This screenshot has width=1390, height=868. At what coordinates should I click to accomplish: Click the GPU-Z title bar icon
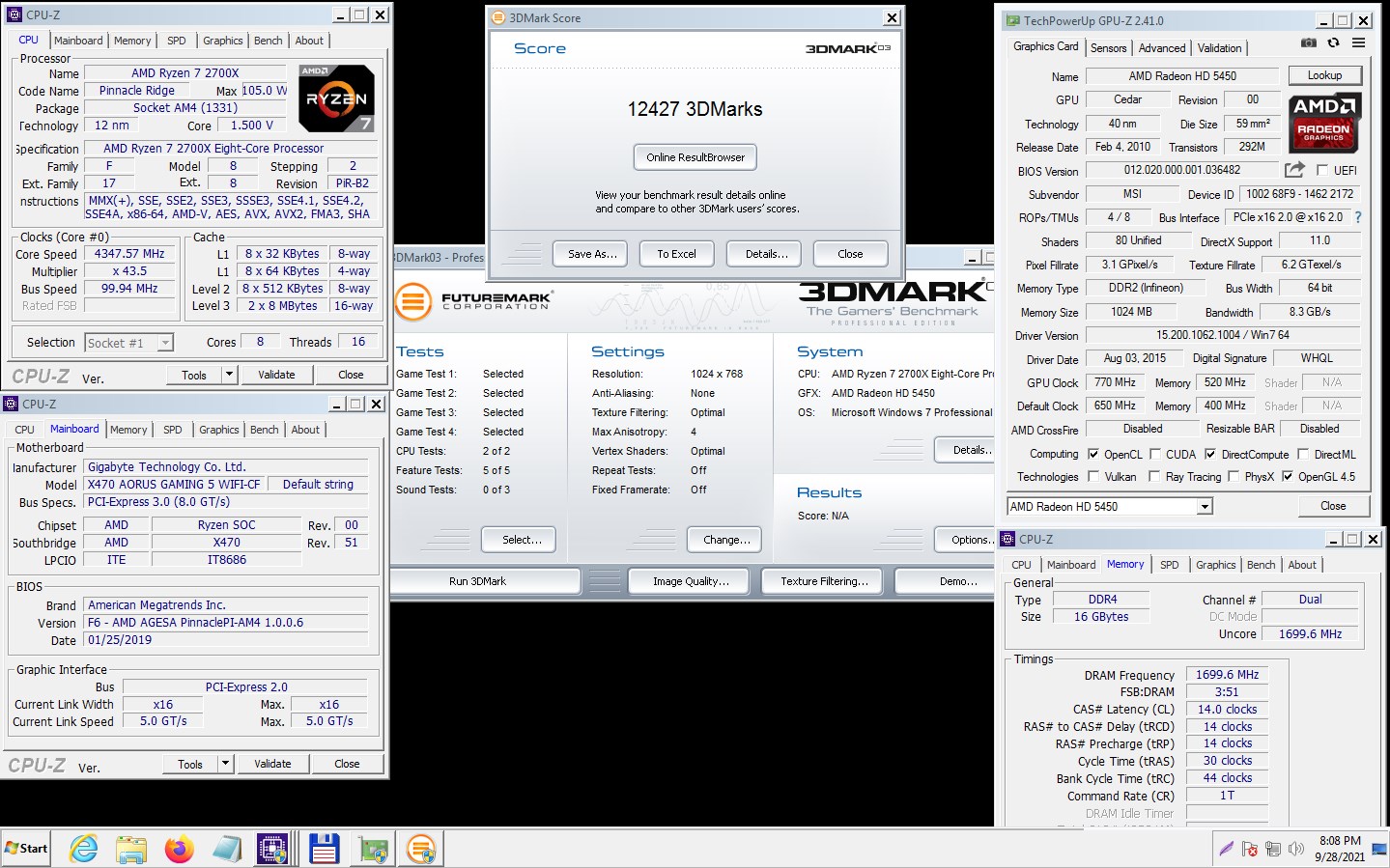pos(1012,20)
